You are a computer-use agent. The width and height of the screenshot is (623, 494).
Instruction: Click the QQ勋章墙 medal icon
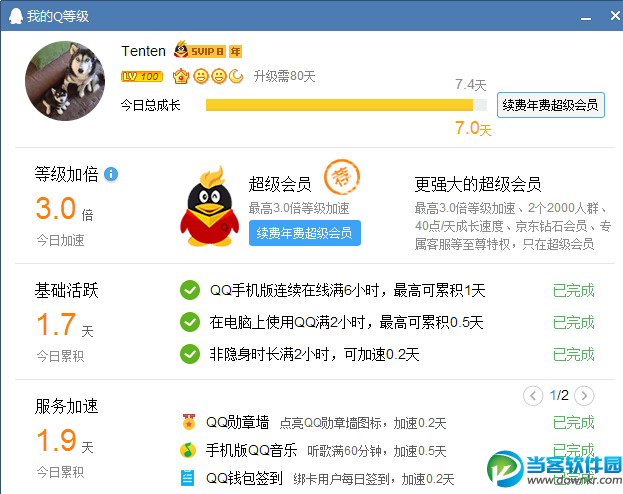189,422
